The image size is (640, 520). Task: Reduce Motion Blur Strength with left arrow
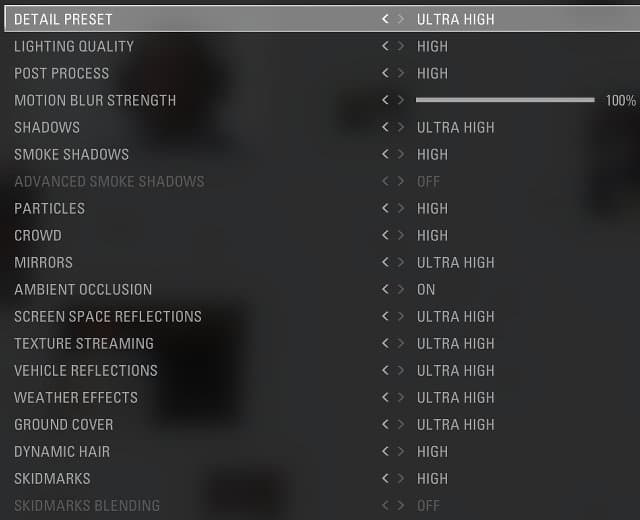385,100
